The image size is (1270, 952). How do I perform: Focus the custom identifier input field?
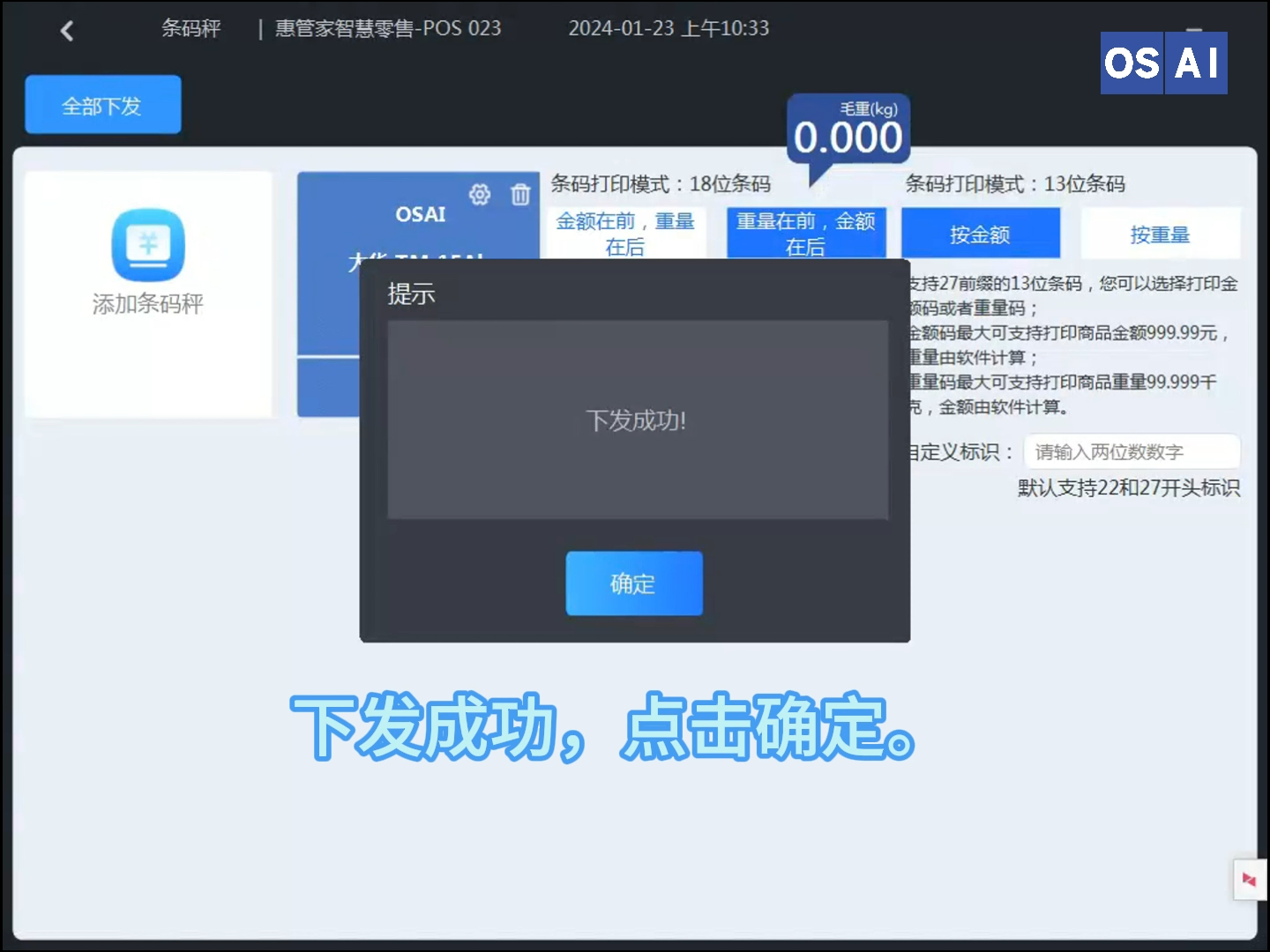coord(1132,452)
